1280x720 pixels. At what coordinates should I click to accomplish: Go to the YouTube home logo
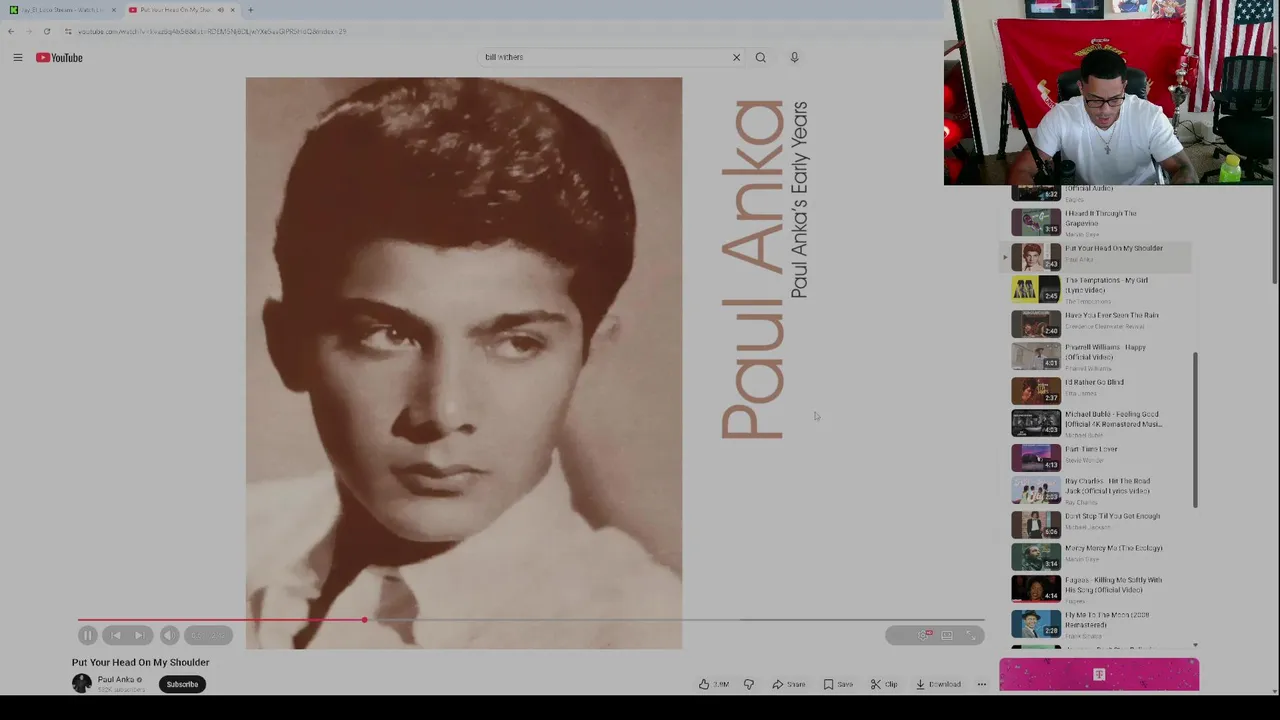[59, 58]
